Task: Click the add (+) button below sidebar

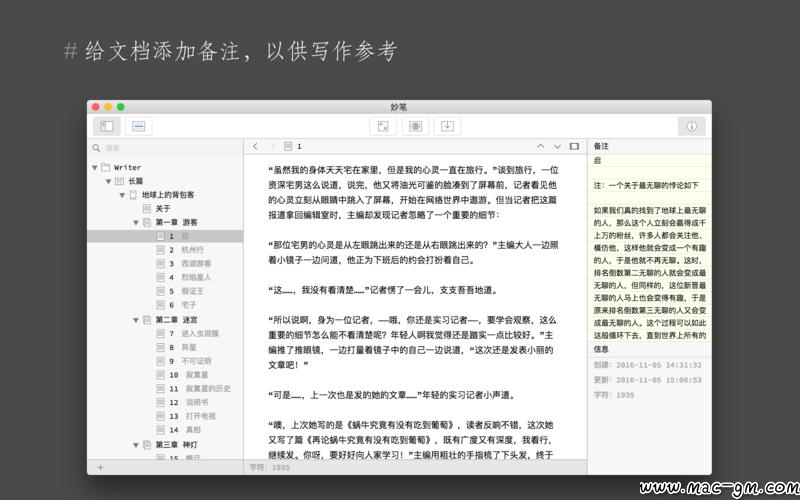Action: coord(100,467)
